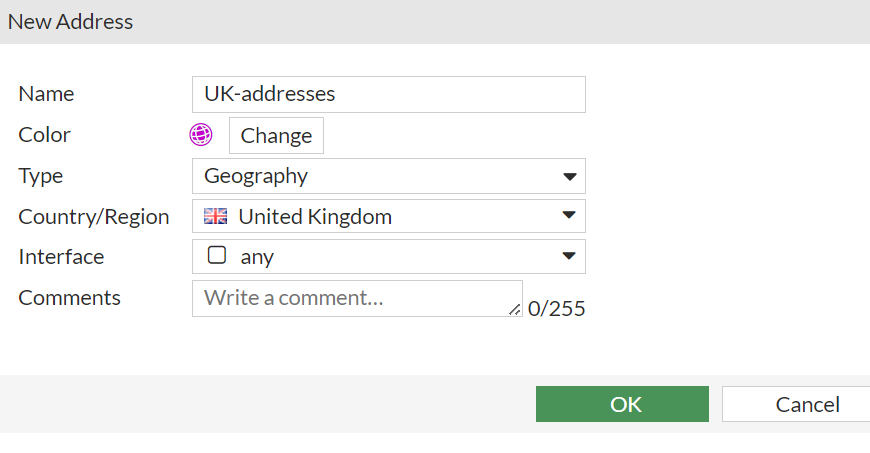Expand the Country/Region dropdown arrow
Image resolution: width=870 pixels, height=453 pixels.
click(569, 216)
